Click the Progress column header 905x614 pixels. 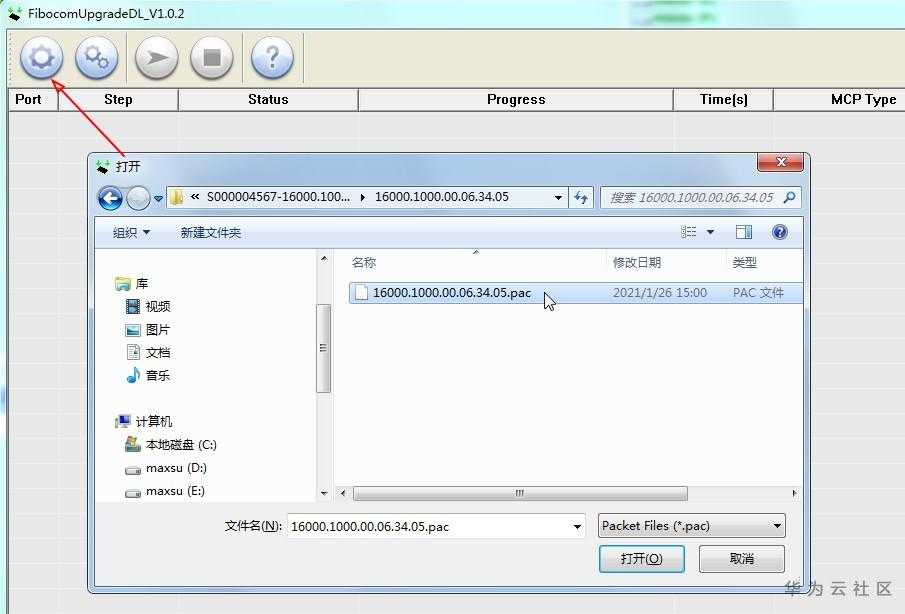pyautogui.click(x=516, y=99)
